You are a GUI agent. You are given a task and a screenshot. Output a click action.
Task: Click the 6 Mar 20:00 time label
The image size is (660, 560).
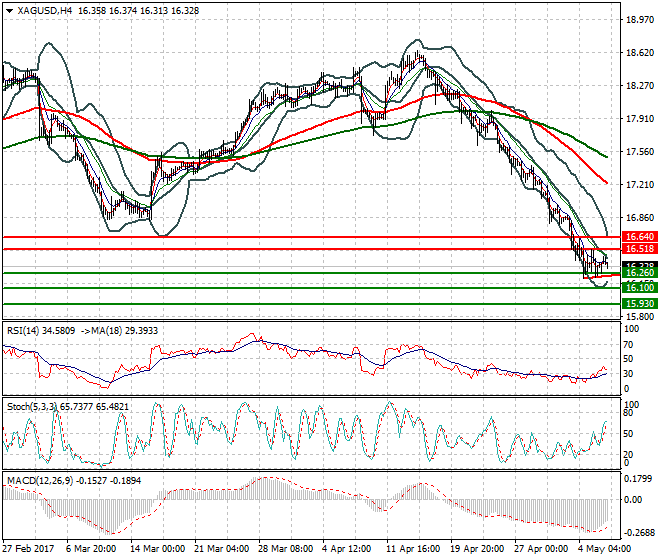click(x=91, y=549)
